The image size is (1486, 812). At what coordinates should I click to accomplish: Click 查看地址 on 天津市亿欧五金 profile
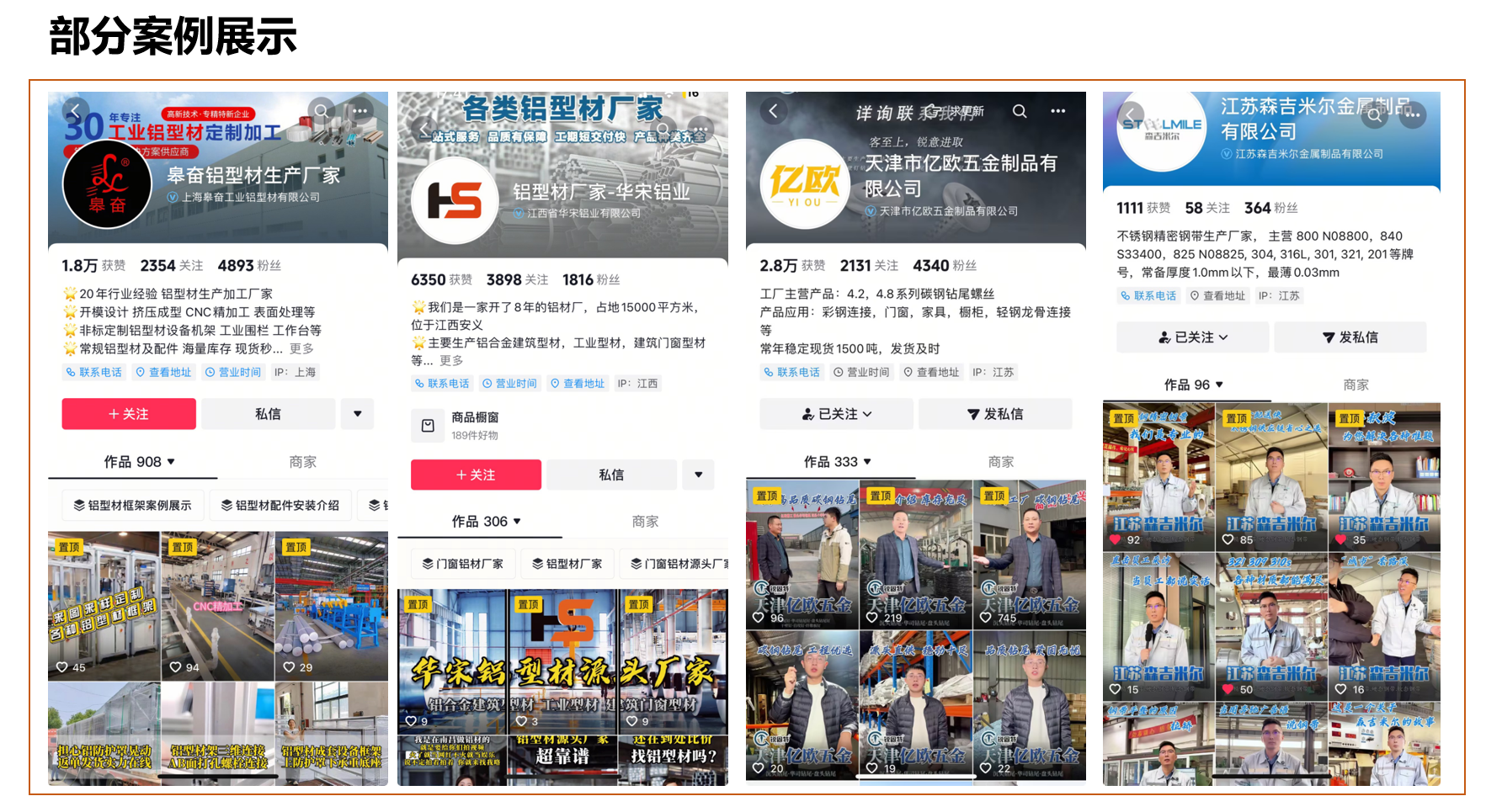click(931, 372)
